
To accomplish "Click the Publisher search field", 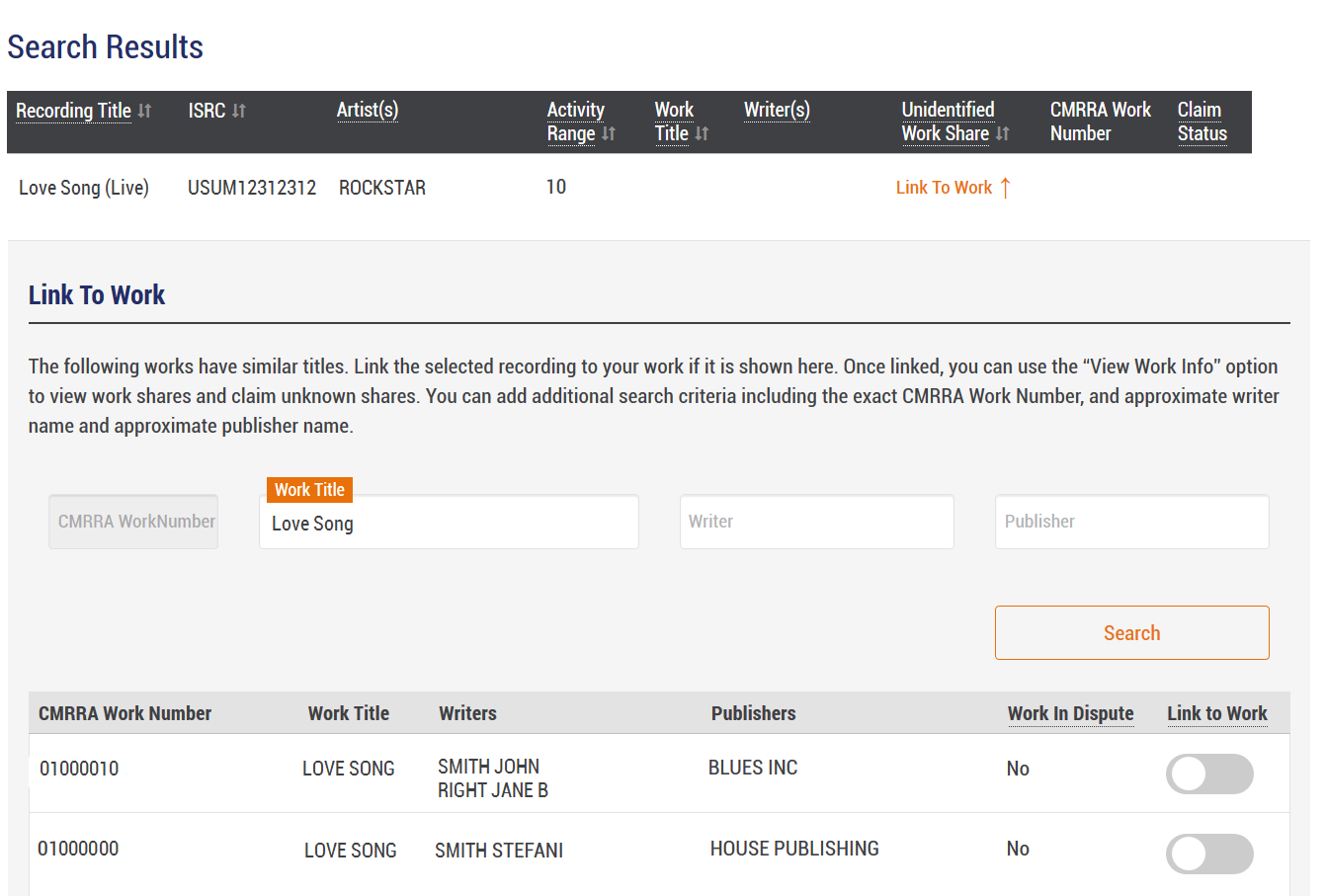I will click(1131, 522).
